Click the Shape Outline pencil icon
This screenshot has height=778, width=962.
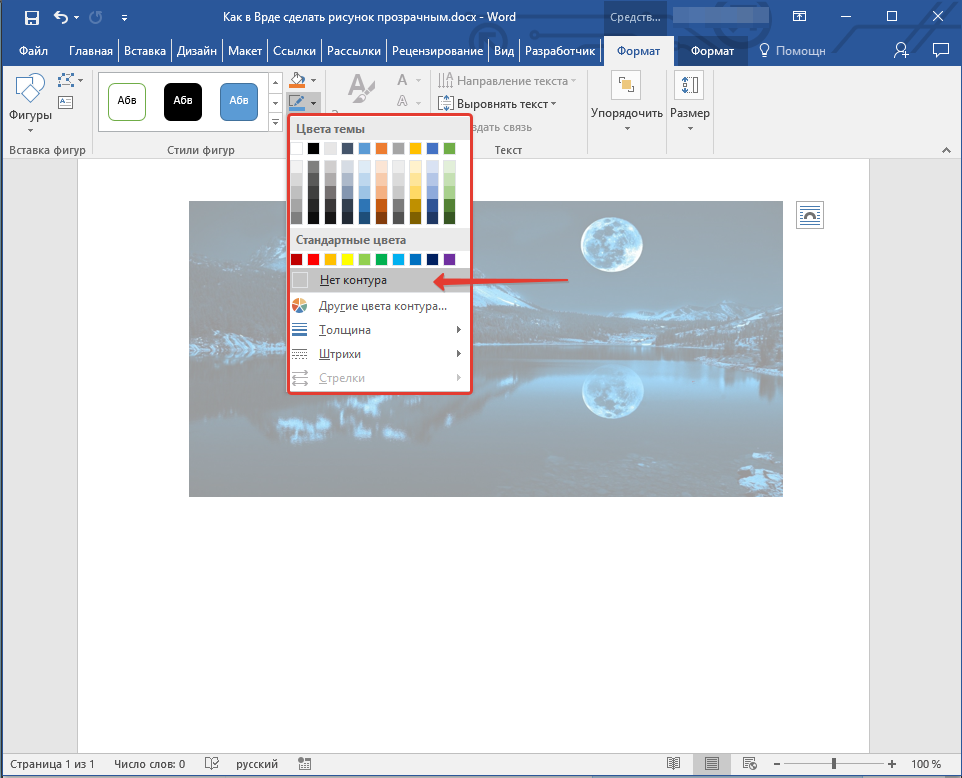click(297, 102)
